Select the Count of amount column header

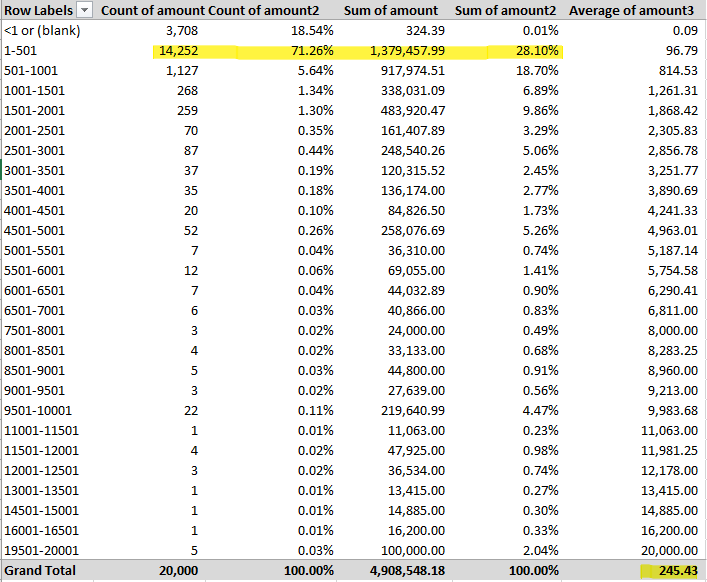(x=153, y=10)
